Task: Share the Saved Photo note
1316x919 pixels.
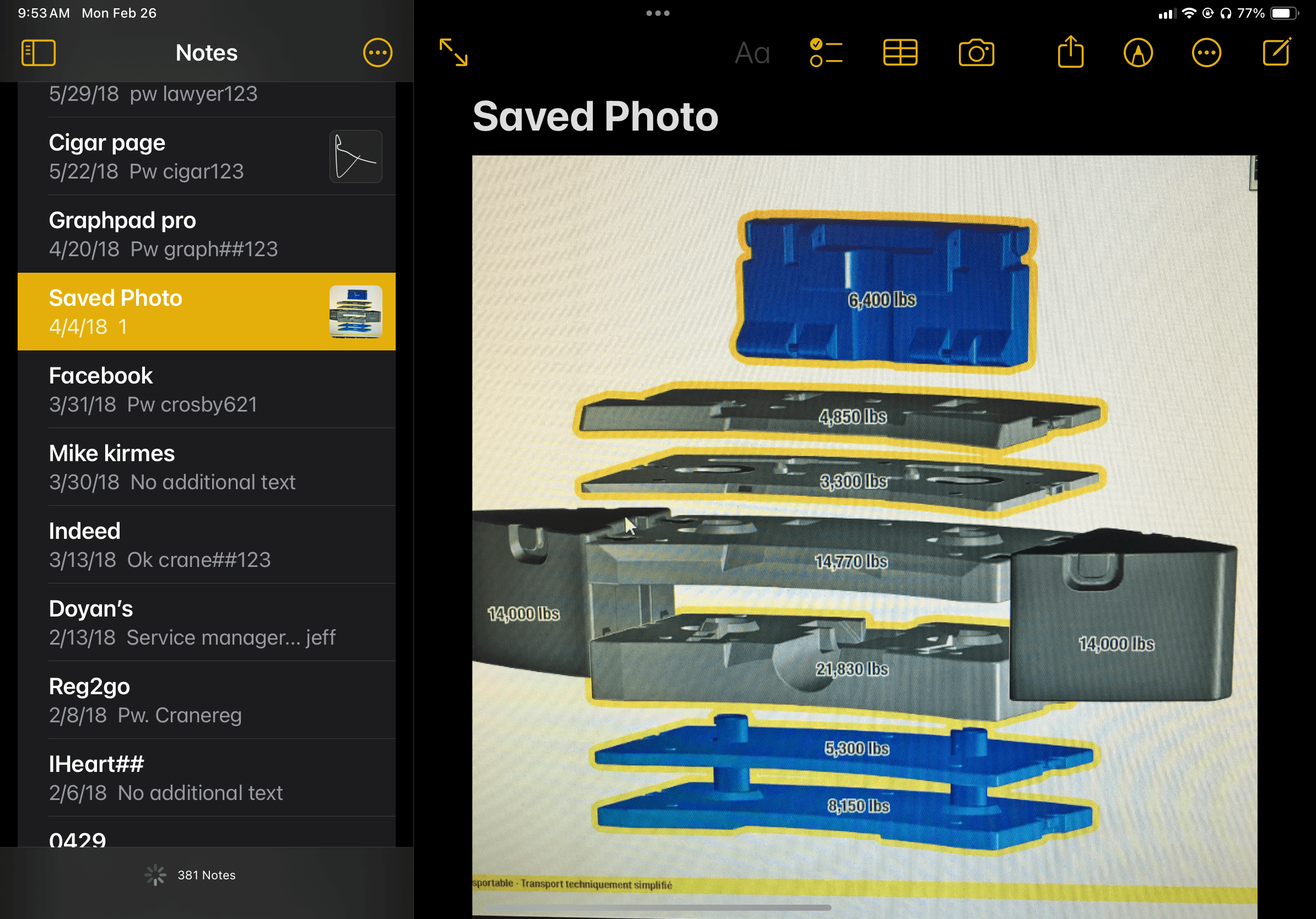Action: point(1070,52)
